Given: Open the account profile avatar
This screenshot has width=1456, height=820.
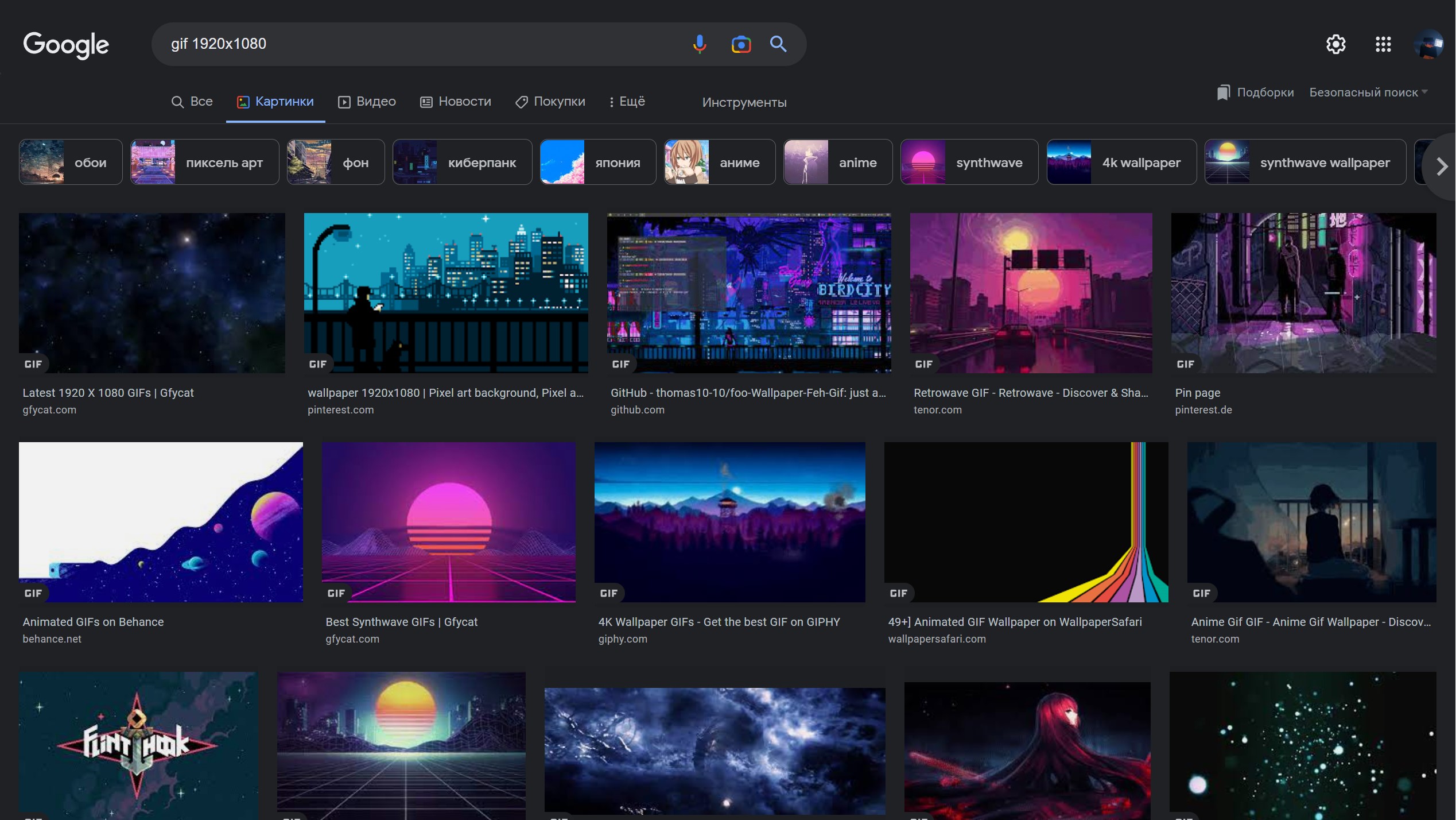Looking at the screenshot, I should click(x=1428, y=44).
